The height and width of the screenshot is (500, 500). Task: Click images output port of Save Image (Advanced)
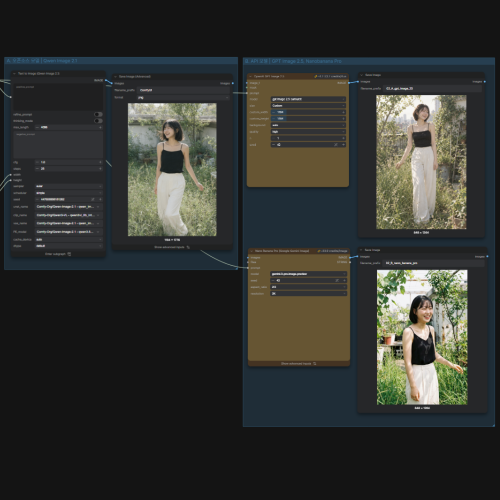(233, 83)
